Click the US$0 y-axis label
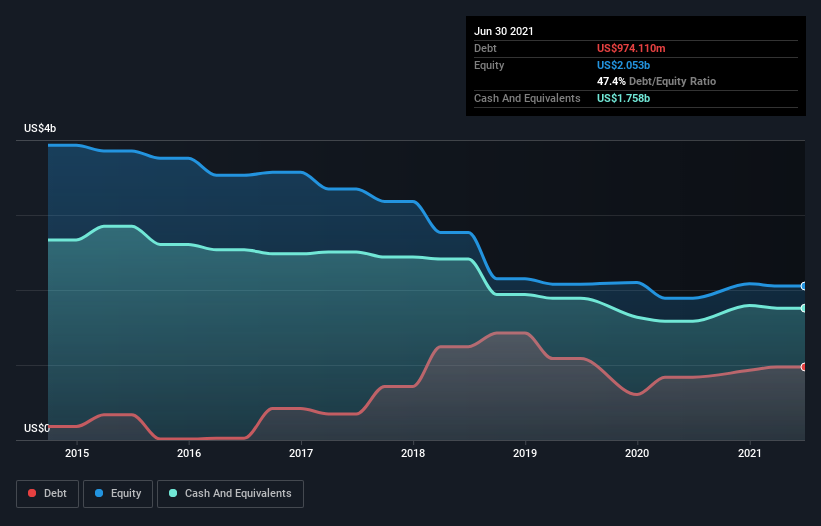The height and width of the screenshot is (526, 821). click(37, 428)
